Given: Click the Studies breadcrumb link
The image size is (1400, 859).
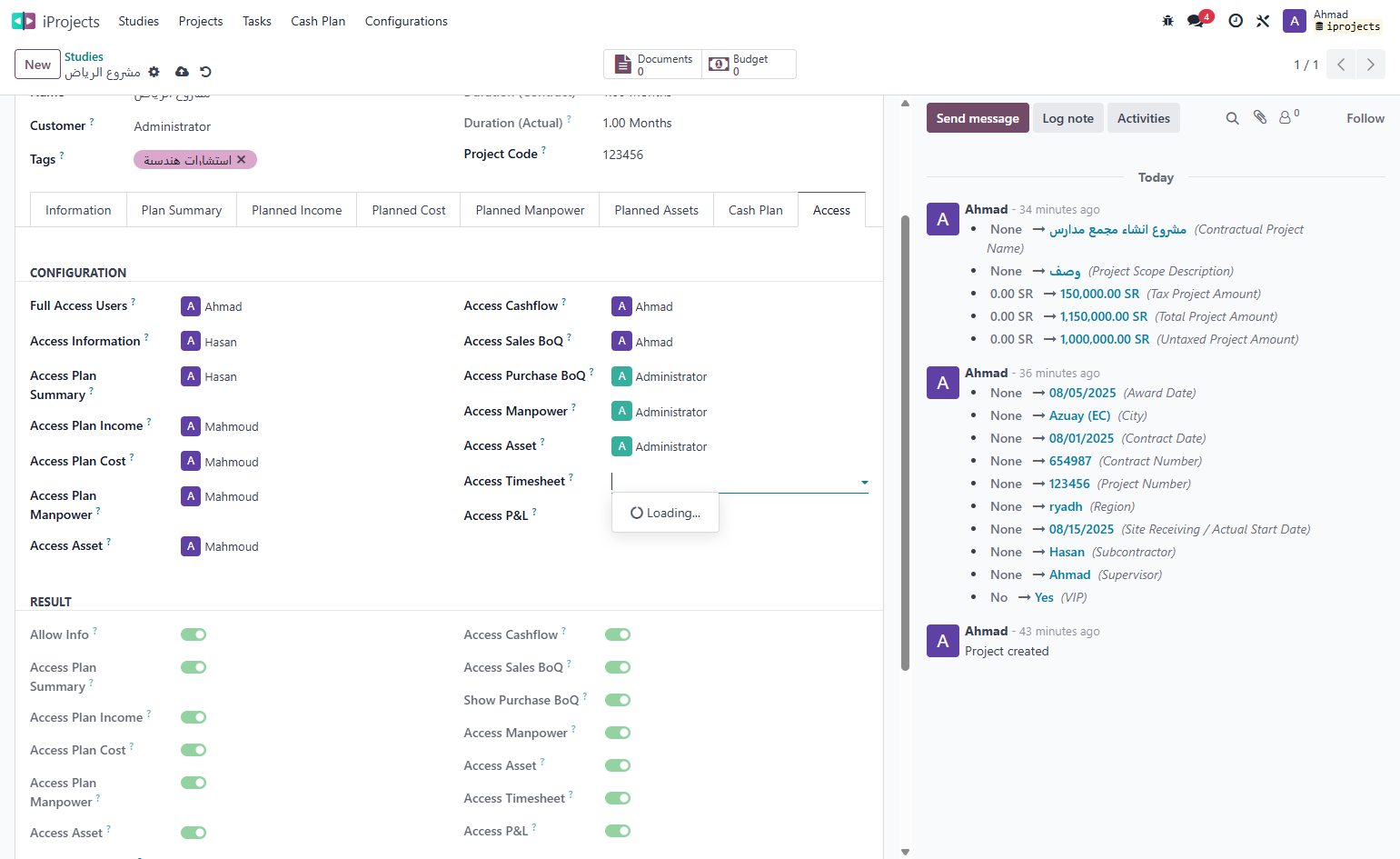Looking at the screenshot, I should tap(84, 56).
